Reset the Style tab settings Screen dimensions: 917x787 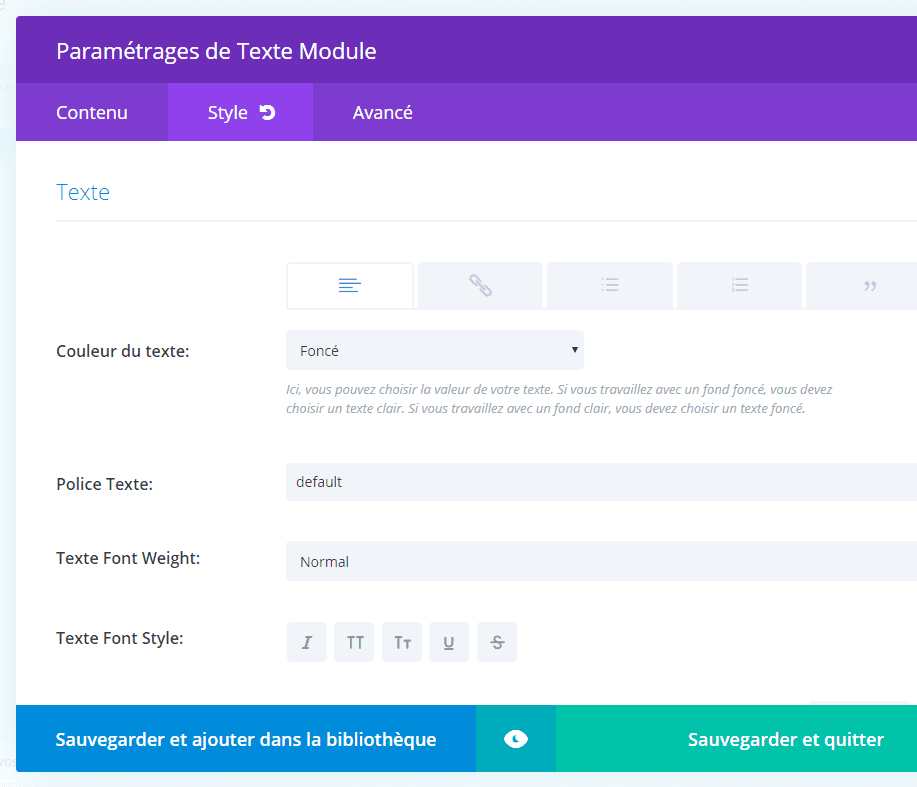pyautogui.click(x=268, y=113)
